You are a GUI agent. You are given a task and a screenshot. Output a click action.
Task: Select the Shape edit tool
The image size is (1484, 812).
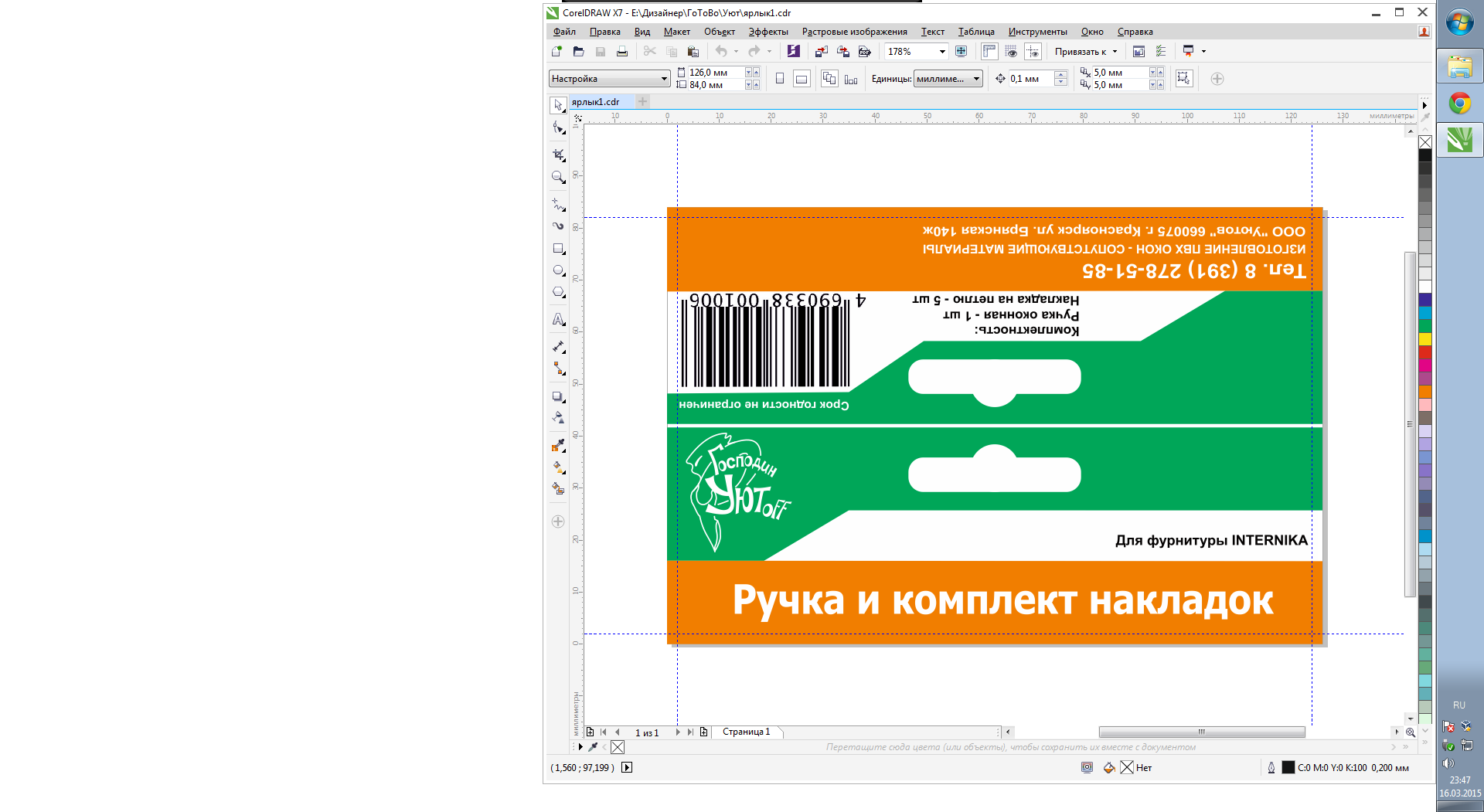(558, 128)
